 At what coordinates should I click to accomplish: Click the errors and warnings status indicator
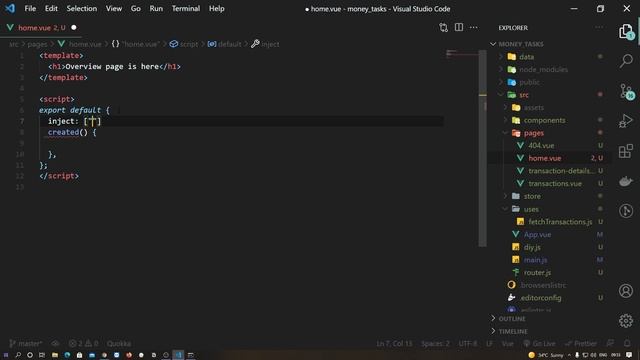(x=83, y=344)
